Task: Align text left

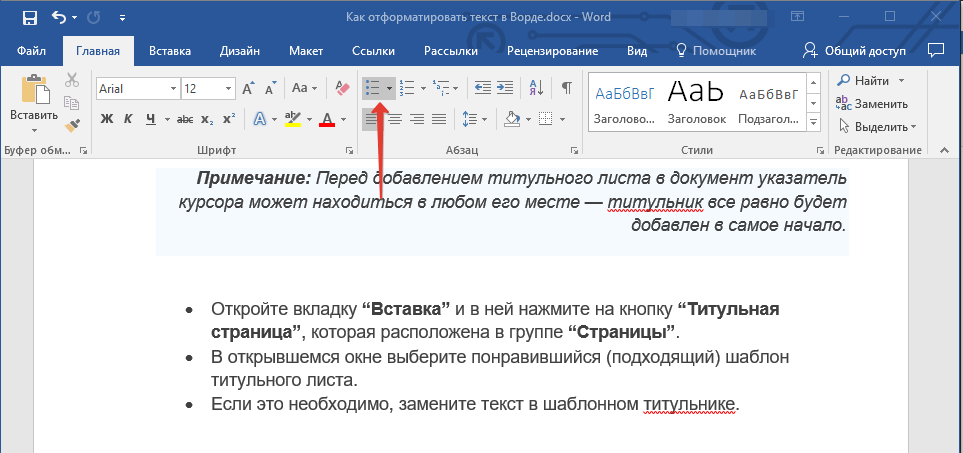Action: tap(372, 119)
